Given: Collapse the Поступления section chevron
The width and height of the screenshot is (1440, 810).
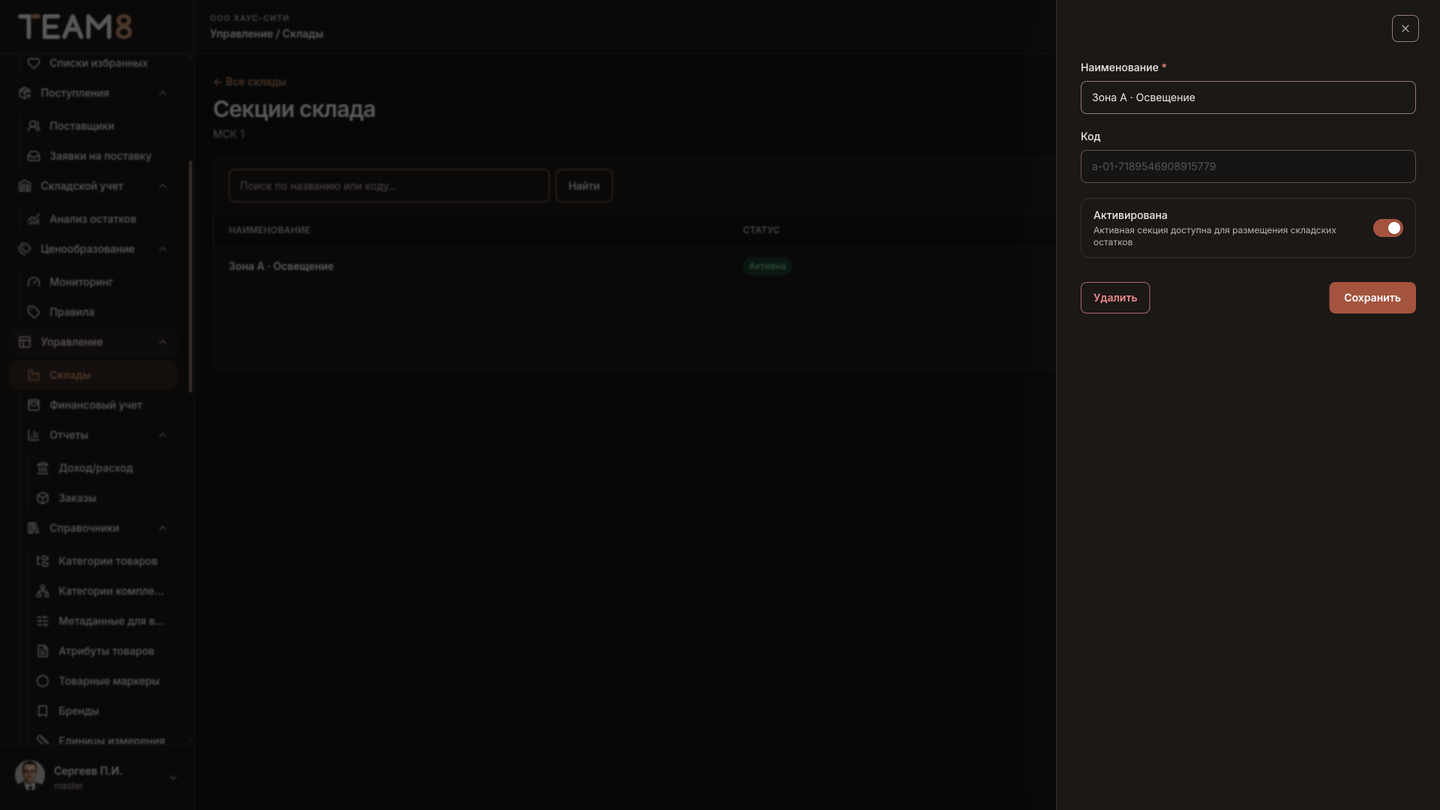Looking at the screenshot, I should pos(162,93).
